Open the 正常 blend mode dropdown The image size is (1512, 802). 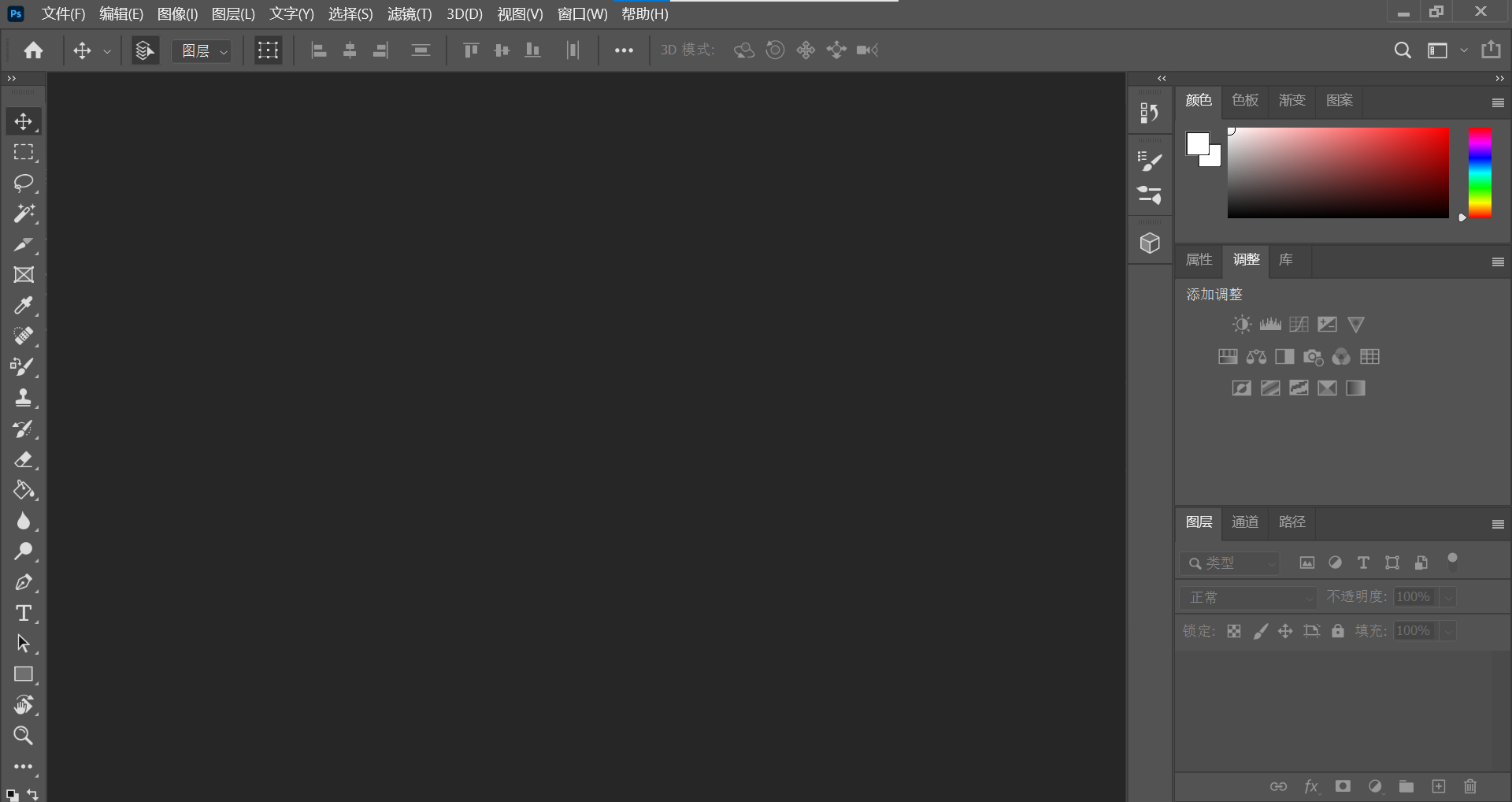1248,597
